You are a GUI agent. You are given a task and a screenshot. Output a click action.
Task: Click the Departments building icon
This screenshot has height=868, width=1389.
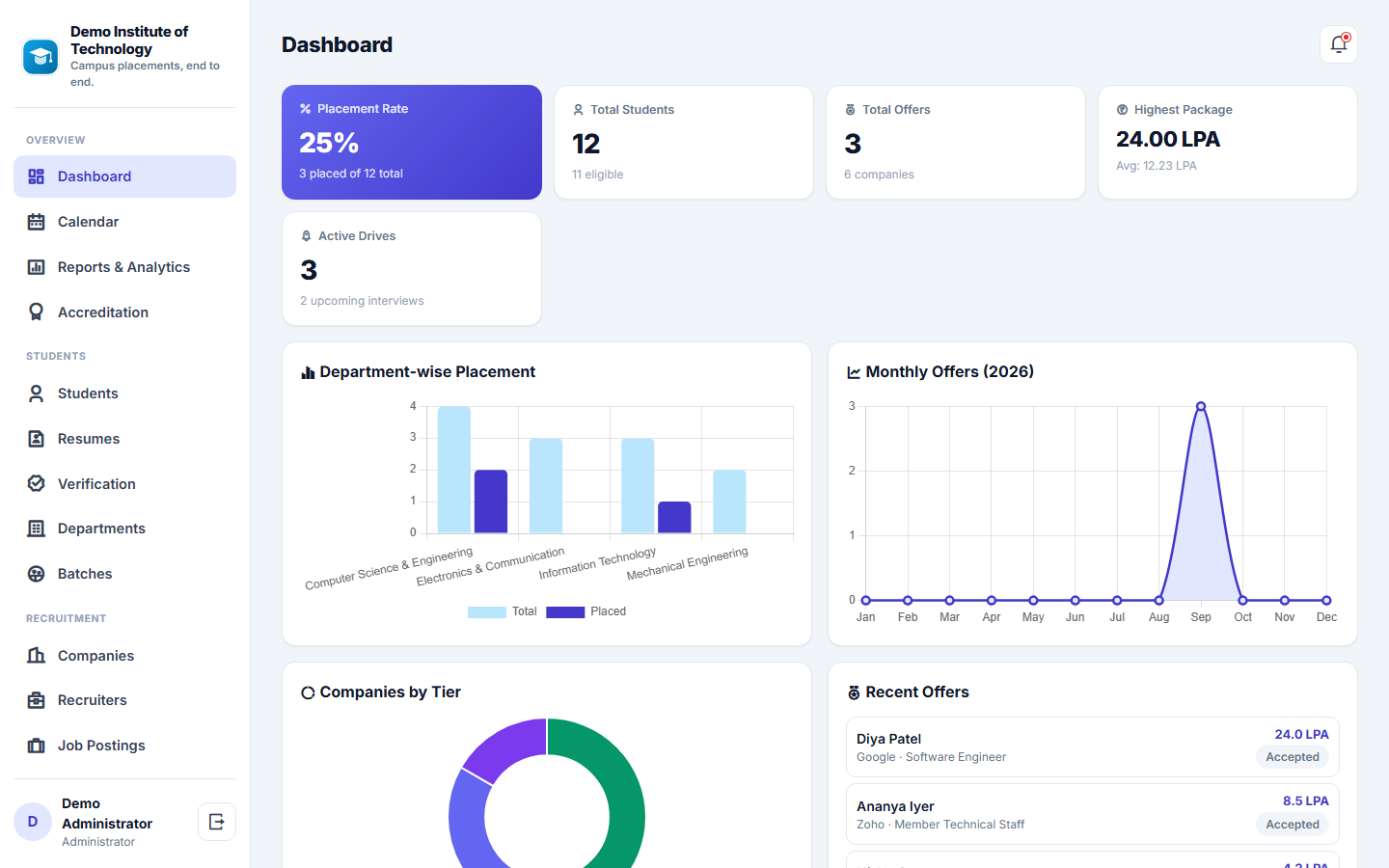pyautogui.click(x=37, y=529)
